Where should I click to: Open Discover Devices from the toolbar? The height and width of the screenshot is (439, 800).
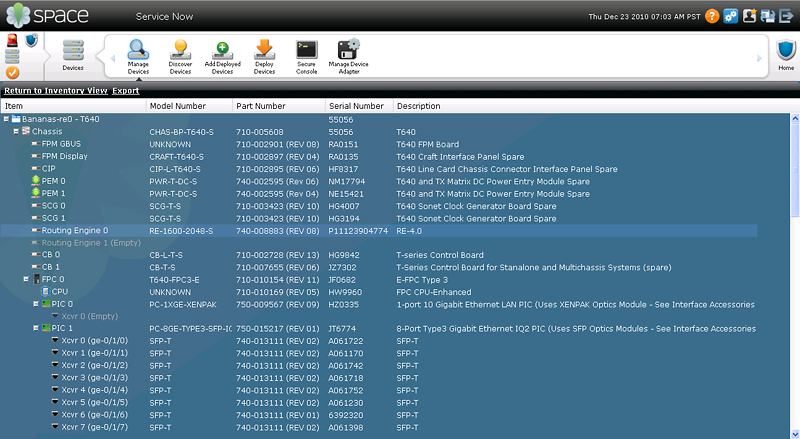click(x=180, y=53)
